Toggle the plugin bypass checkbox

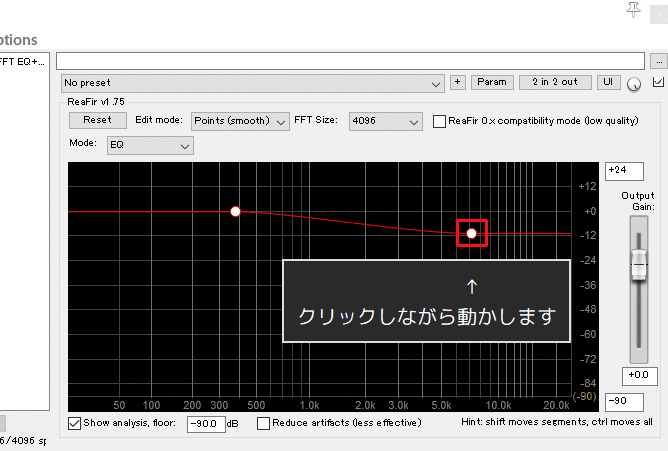(x=657, y=82)
